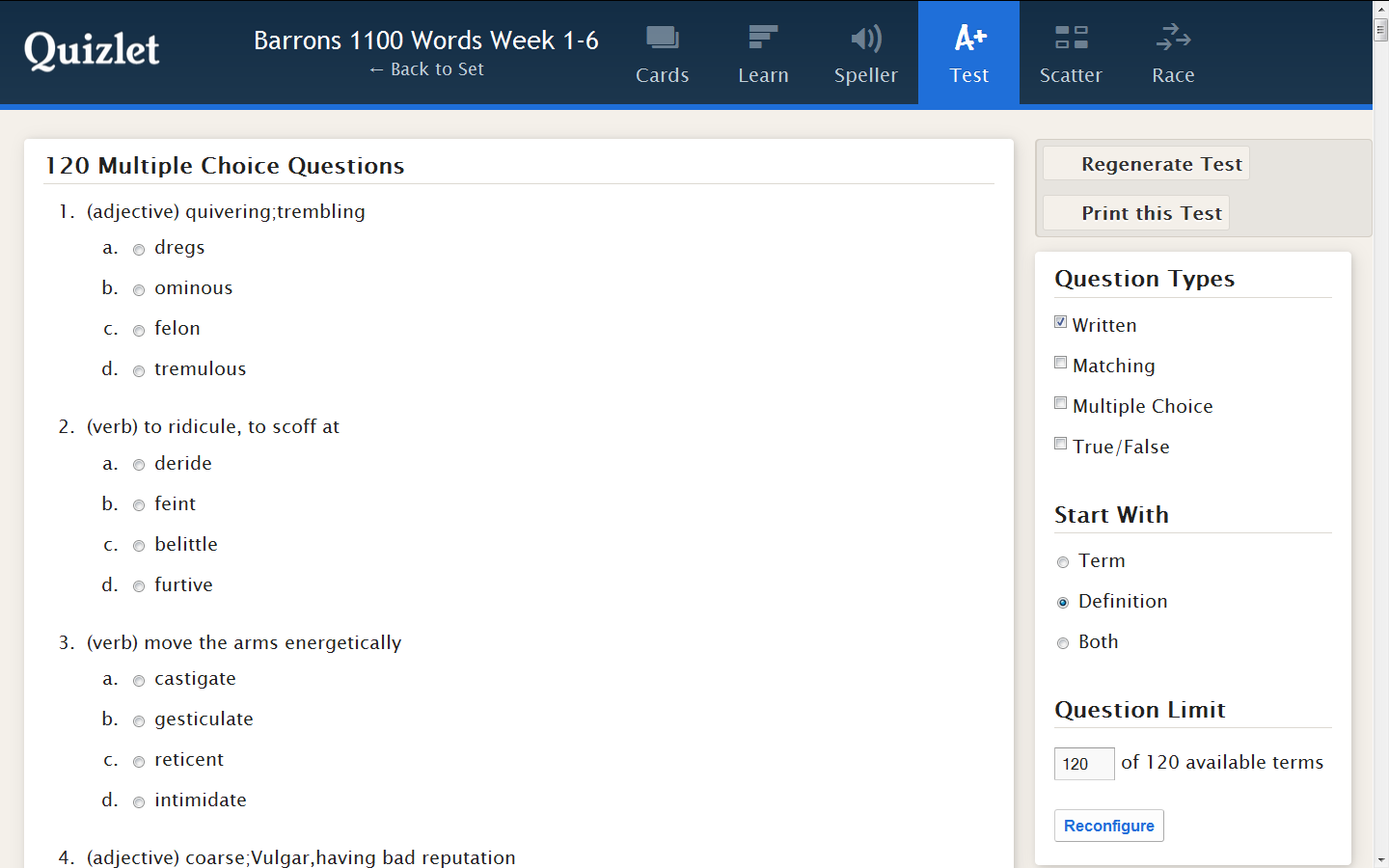Viewport: 1389px width, 868px height.
Task: Select Term under Start With
Action: [1063, 562]
